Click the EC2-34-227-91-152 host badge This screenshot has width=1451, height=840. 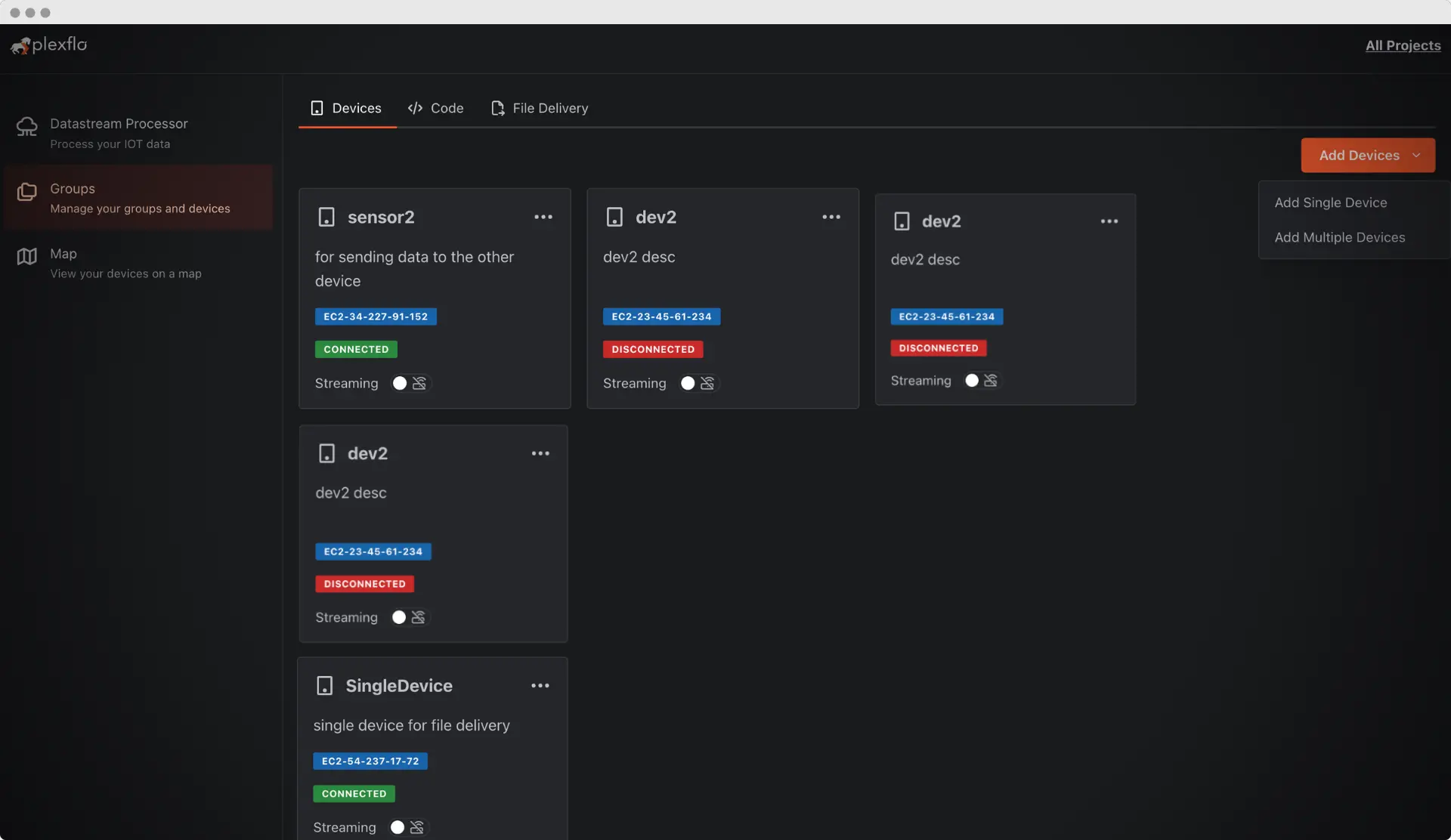[x=376, y=317]
